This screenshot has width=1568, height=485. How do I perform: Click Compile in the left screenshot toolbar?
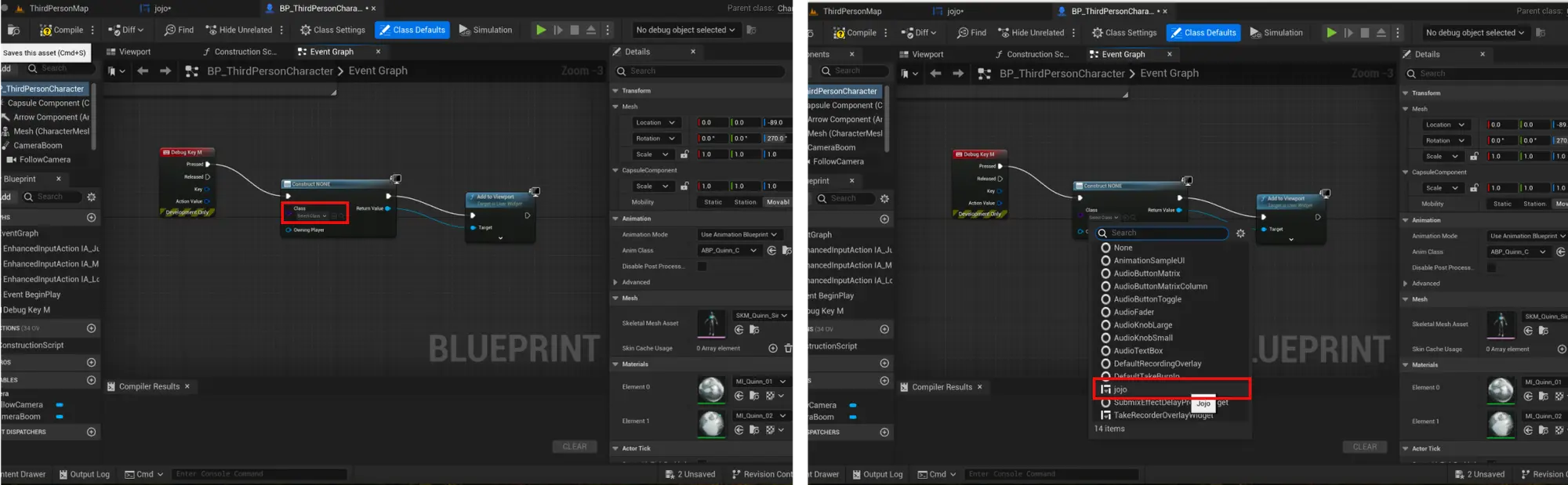[61, 30]
